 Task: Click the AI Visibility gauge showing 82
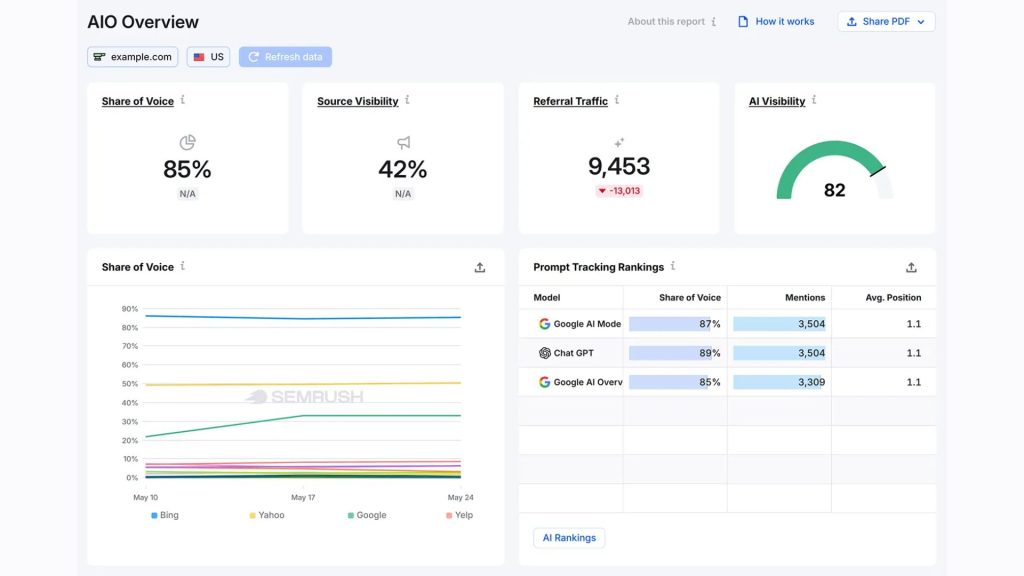point(835,171)
